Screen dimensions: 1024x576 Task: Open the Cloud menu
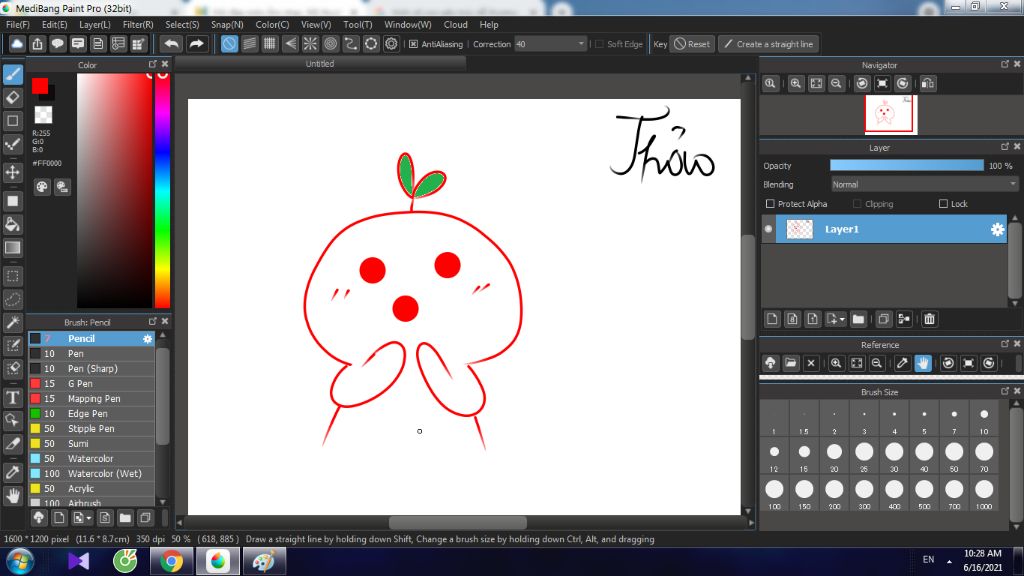point(455,24)
